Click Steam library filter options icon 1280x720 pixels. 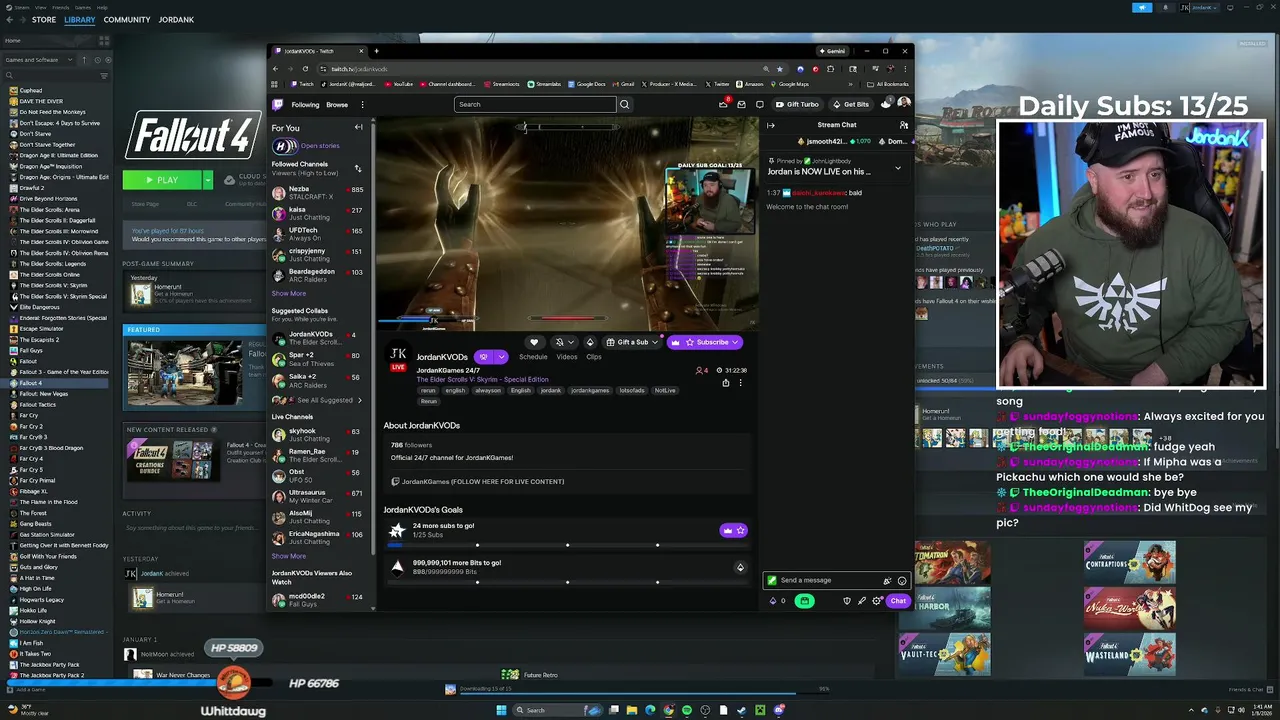pyautogui.click(x=103, y=76)
